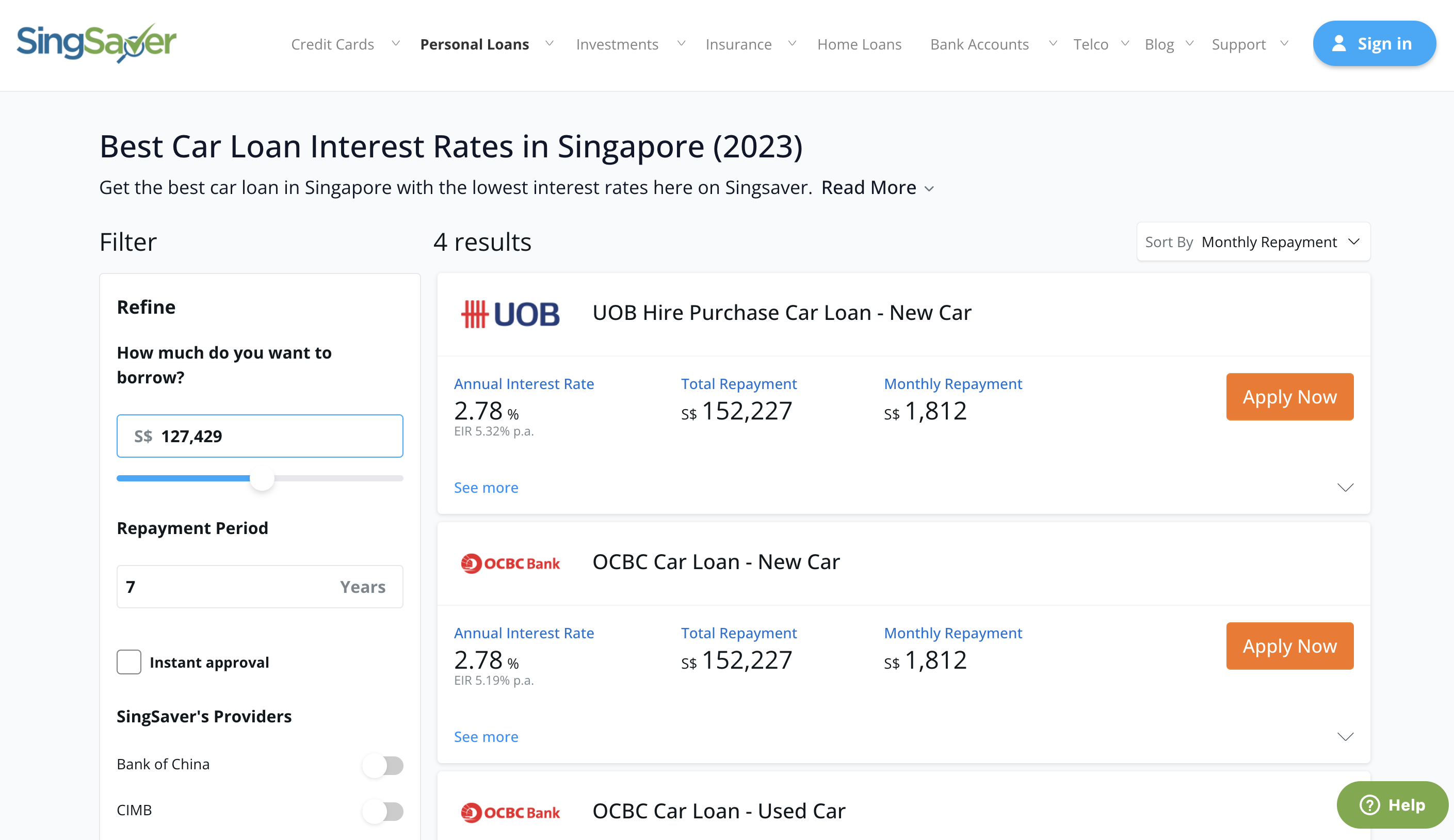Expand the Read More description
Screen dimensions: 1454x840
[877, 187]
